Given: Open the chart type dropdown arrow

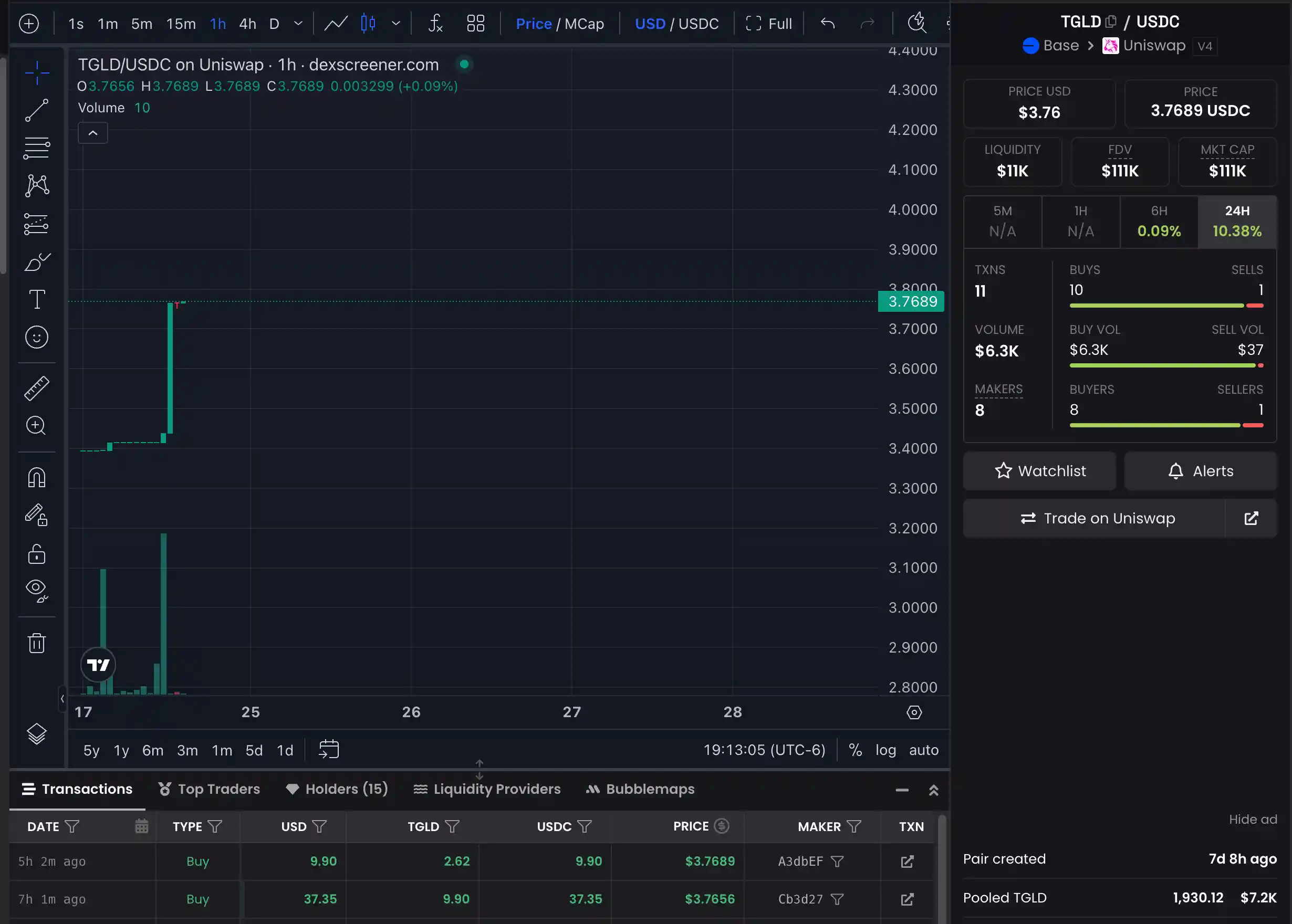Looking at the screenshot, I should pyautogui.click(x=395, y=23).
